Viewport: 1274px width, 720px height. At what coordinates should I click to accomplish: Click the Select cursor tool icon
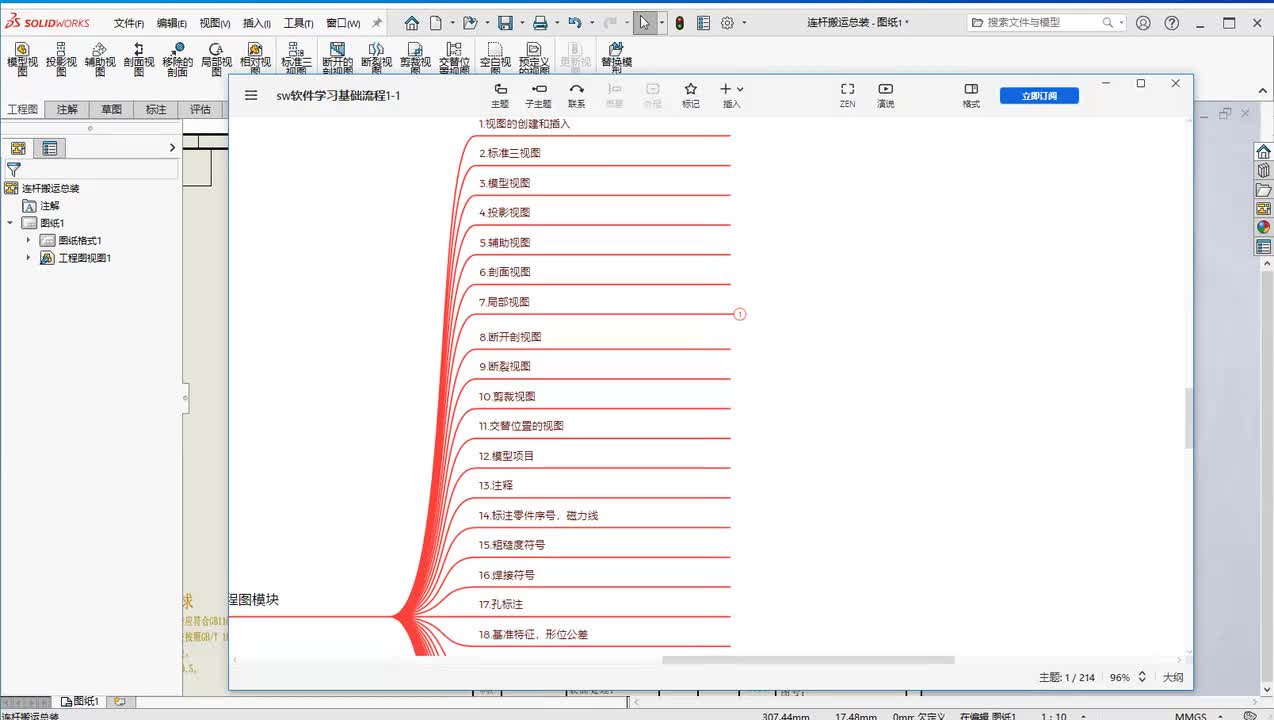[x=645, y=22]
